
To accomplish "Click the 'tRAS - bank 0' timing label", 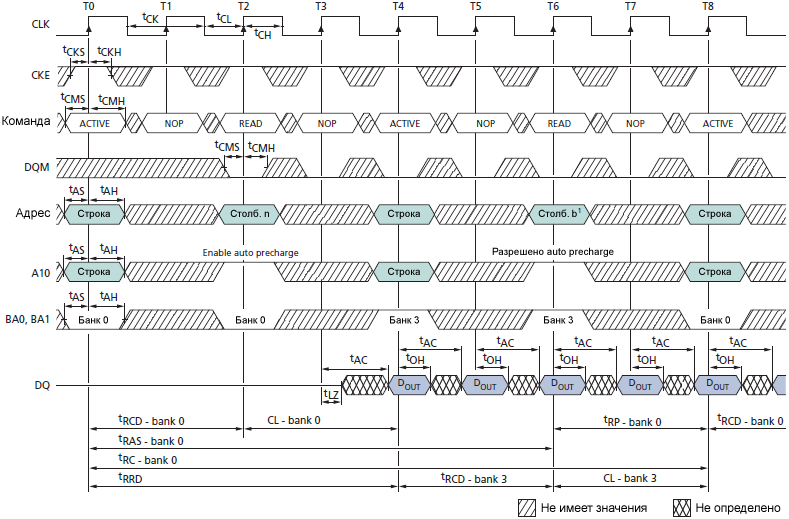I will (x=151, y=440).
